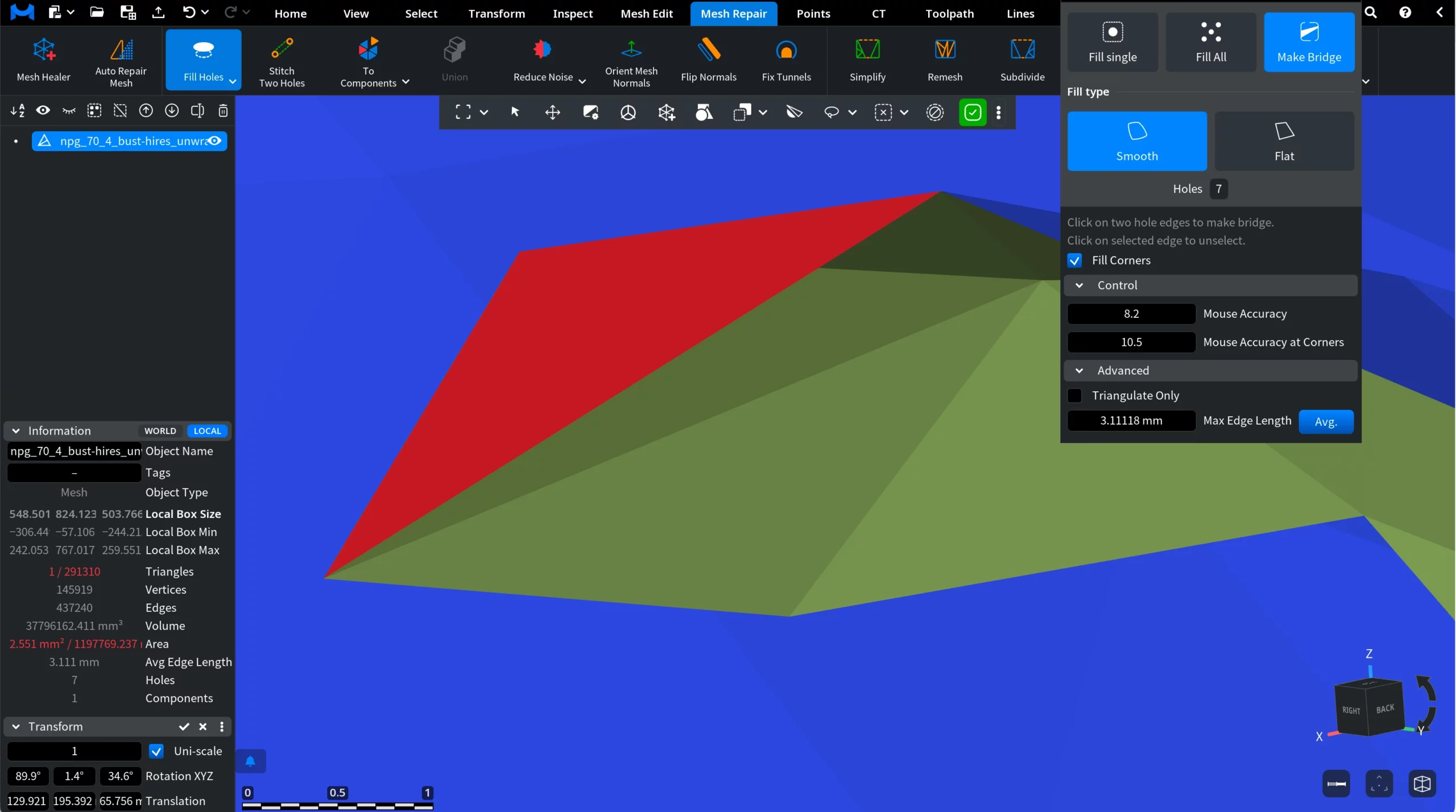This screenshot has height=812, width=1456.
Task: Delete selected object with trash icon
Action: pos(223,110)
